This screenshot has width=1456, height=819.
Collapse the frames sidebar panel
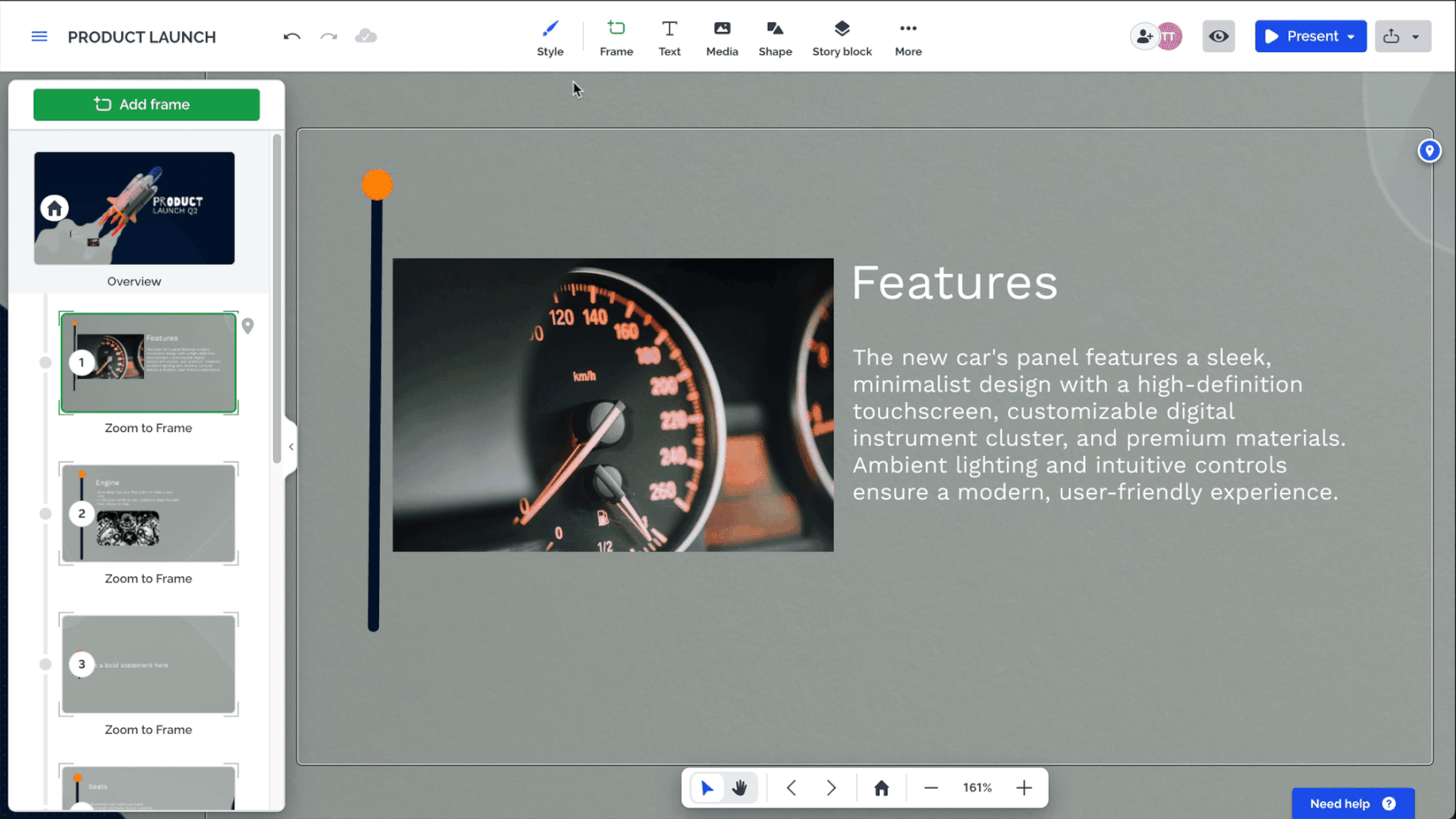click(291, 447)
